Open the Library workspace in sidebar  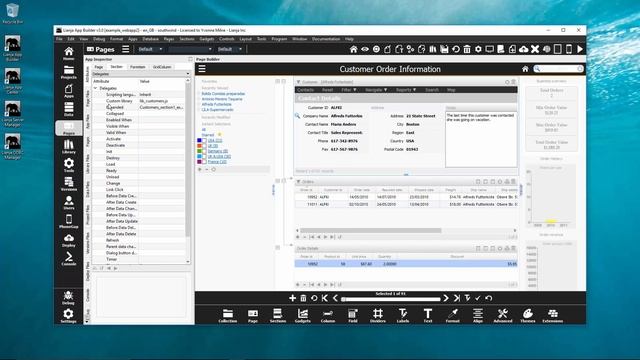tap(69, 147)
